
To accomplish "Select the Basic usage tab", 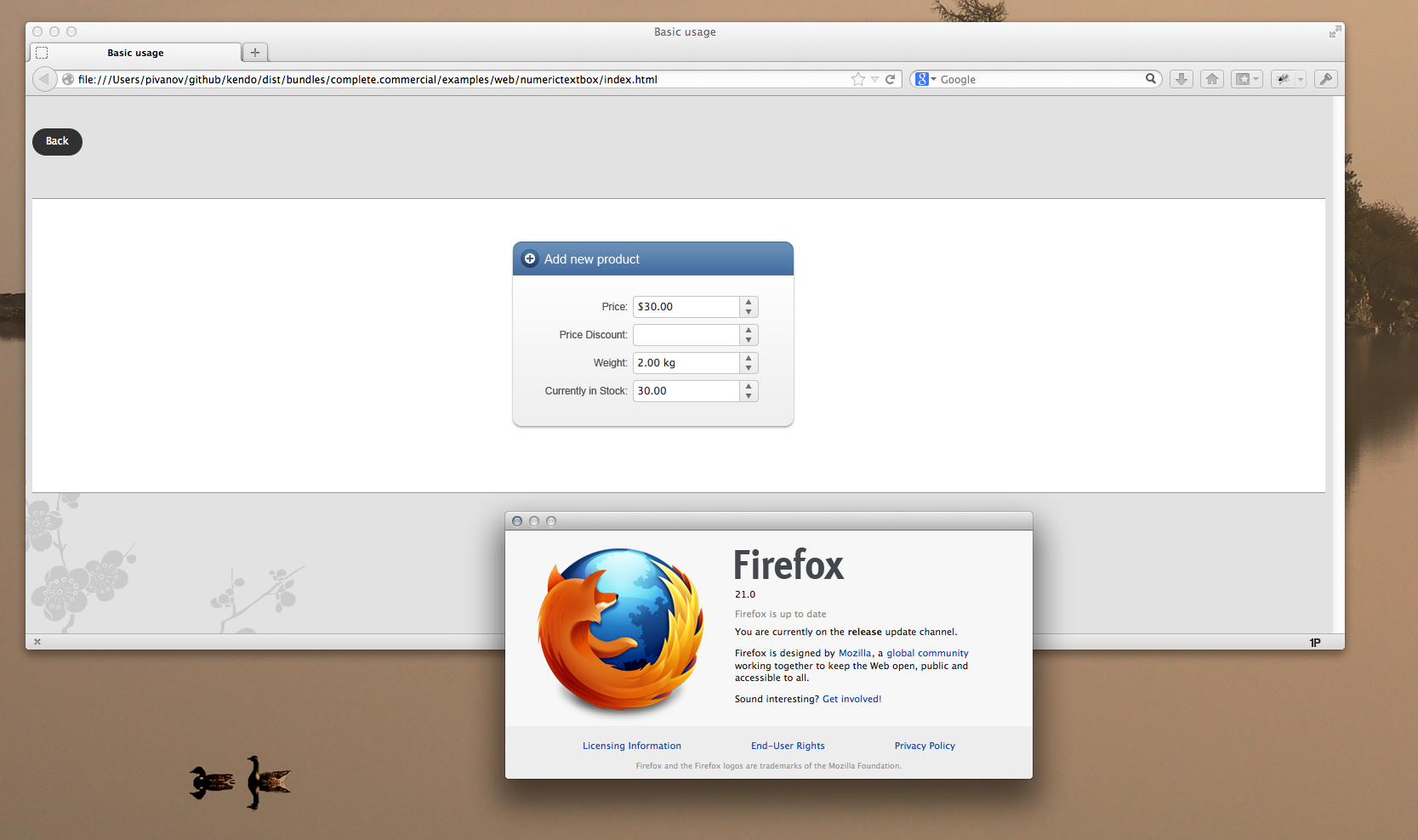I will [136, 53].
